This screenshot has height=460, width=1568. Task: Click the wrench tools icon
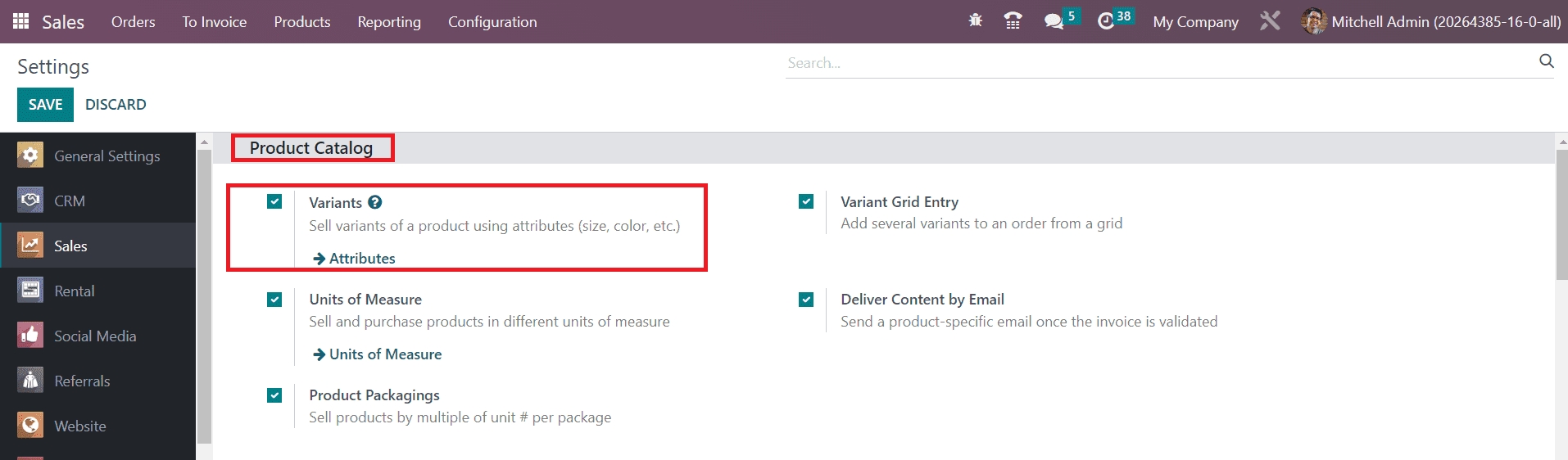pyautogui.click(x=1270, y=21)
